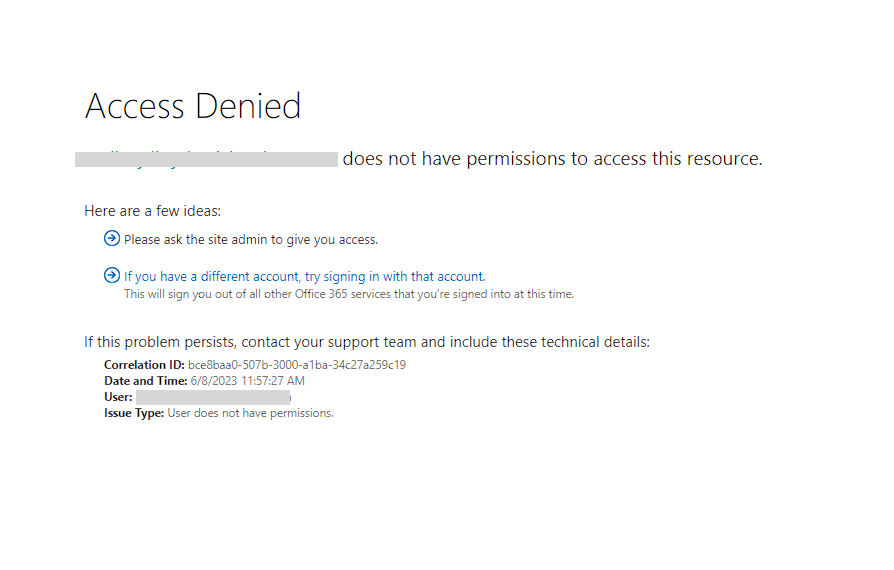Click the Correlation ID label
Viewport: 894px width, 570px height.
(x=144, y=365)
